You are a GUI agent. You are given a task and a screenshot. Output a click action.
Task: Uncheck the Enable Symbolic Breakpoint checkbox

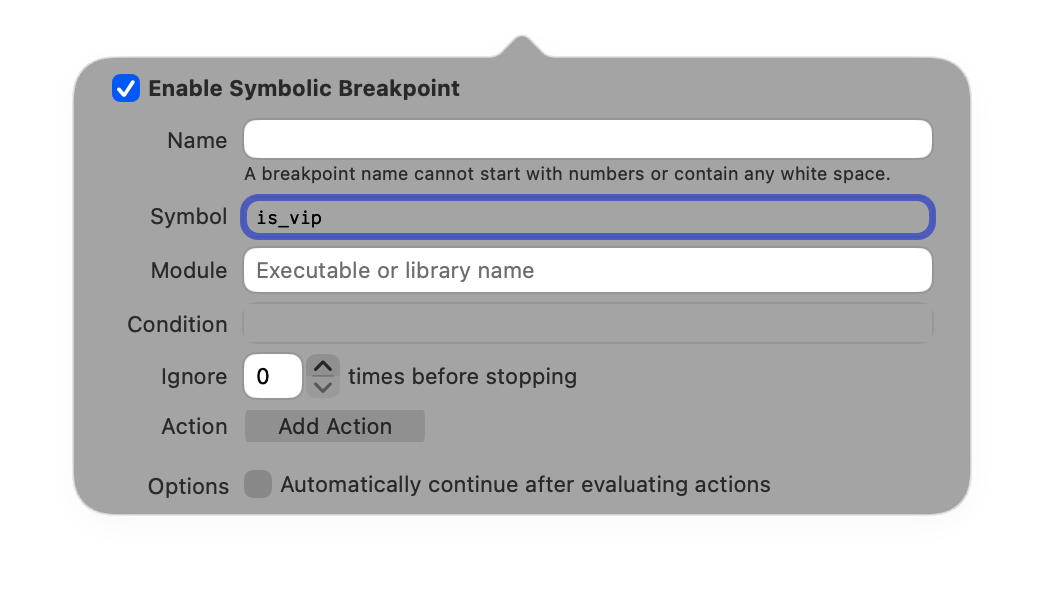(126, 88)
